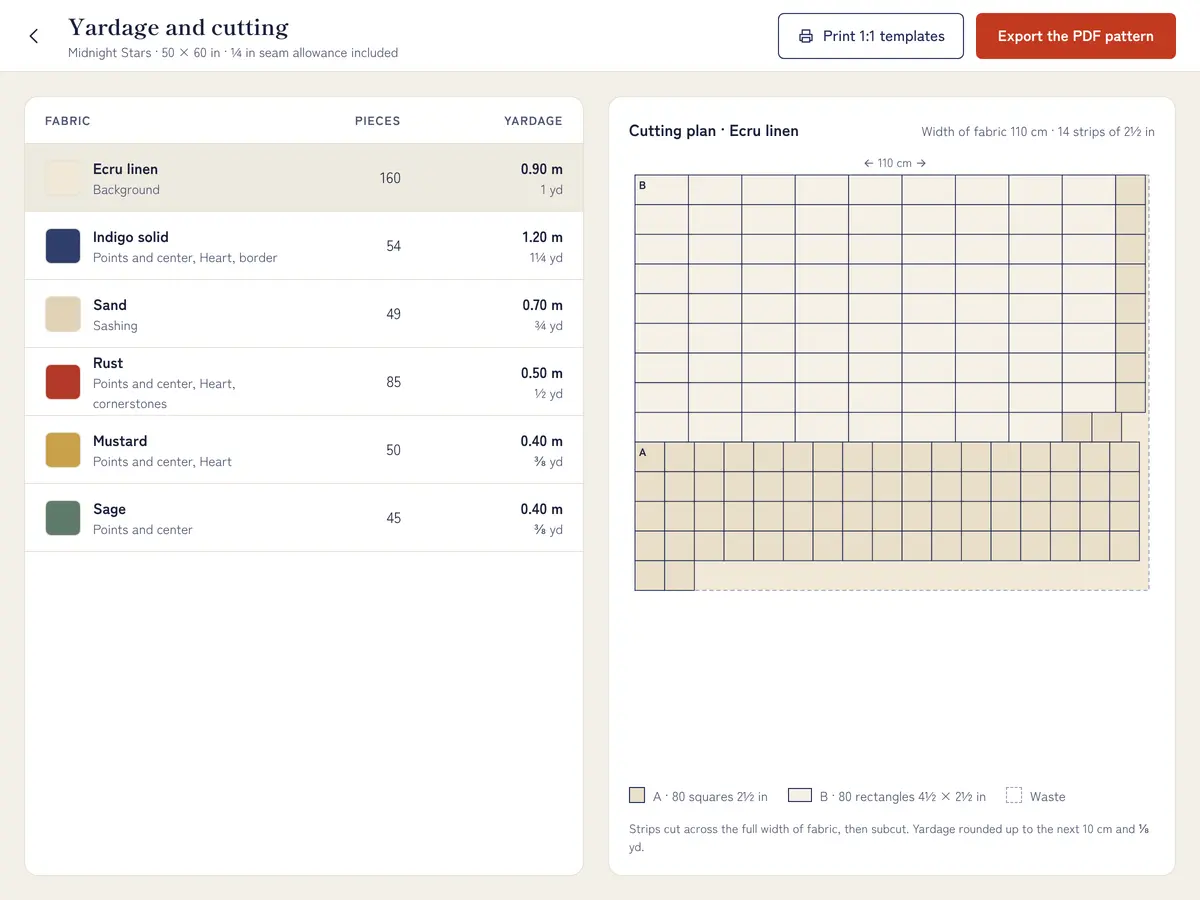Viewport: 1200px width, 900px height.
Task: Click the PIECES column header
Action: (x=377, y=121)
